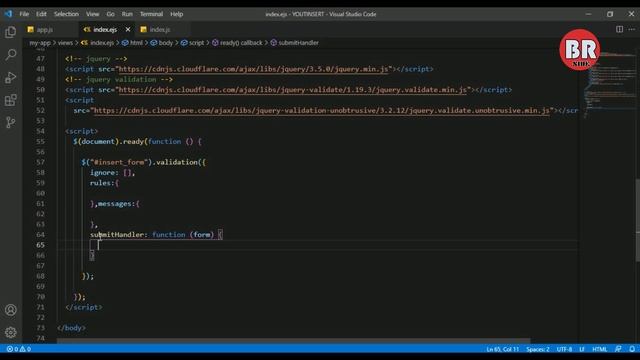Image resolution: width=640 pixels, height=360 pixels.
Task: Click the vertical editor scrollbar
Action: pos(637,220)
